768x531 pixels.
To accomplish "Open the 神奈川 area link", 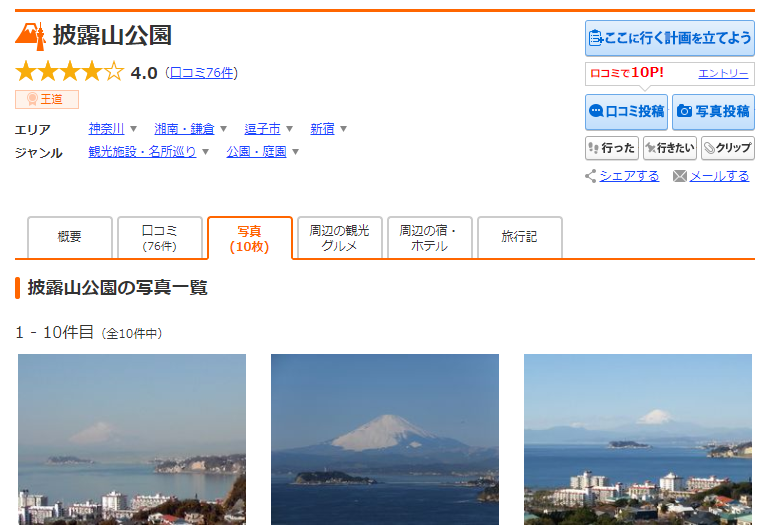I will point(106,129).
